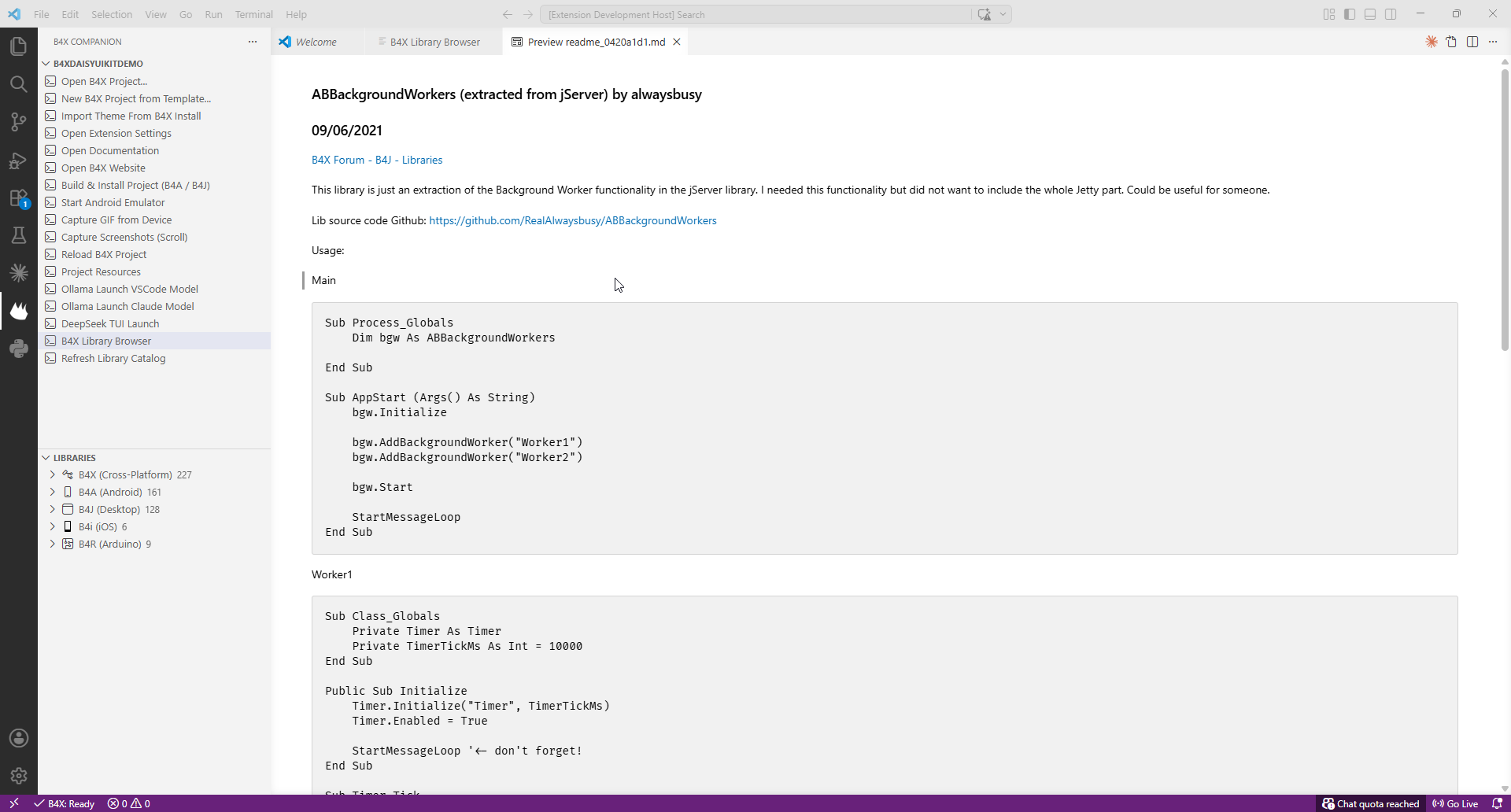Click the Claude starburst icon in editor toolbar
This screenshot has height=812, width=1511.
(x=1432, y=42)
